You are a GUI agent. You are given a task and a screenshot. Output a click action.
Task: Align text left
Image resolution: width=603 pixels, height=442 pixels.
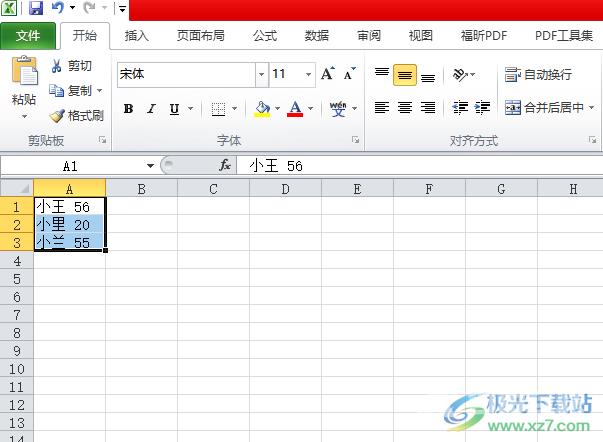(382, 107)
